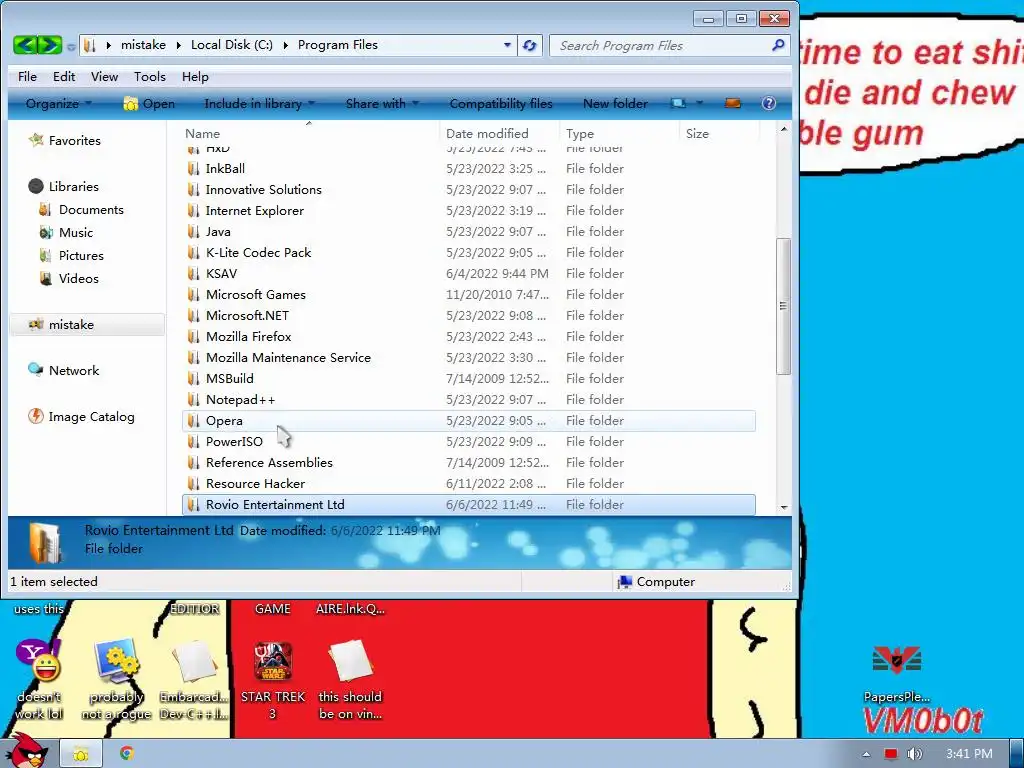Viewport: 1024px width, 768px height.
Task: Open the views options dropdown arrow
Action: point(699,103)
